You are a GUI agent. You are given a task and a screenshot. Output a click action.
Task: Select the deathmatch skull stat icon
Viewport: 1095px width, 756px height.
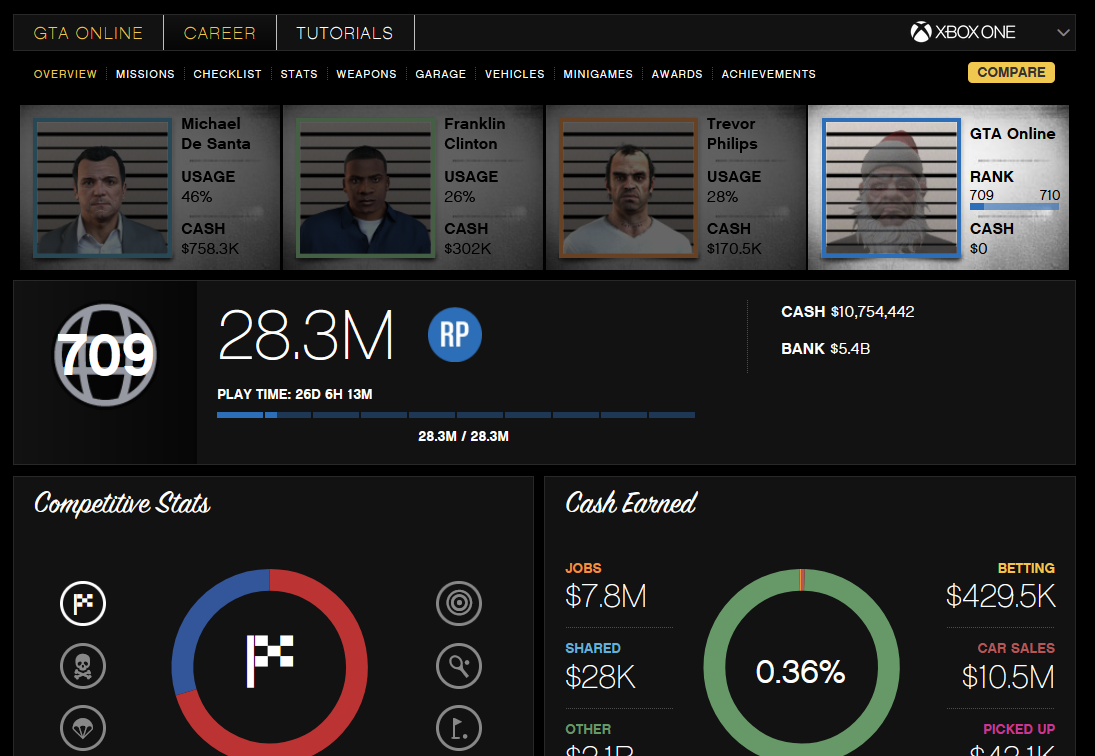(x=83, y=666)
